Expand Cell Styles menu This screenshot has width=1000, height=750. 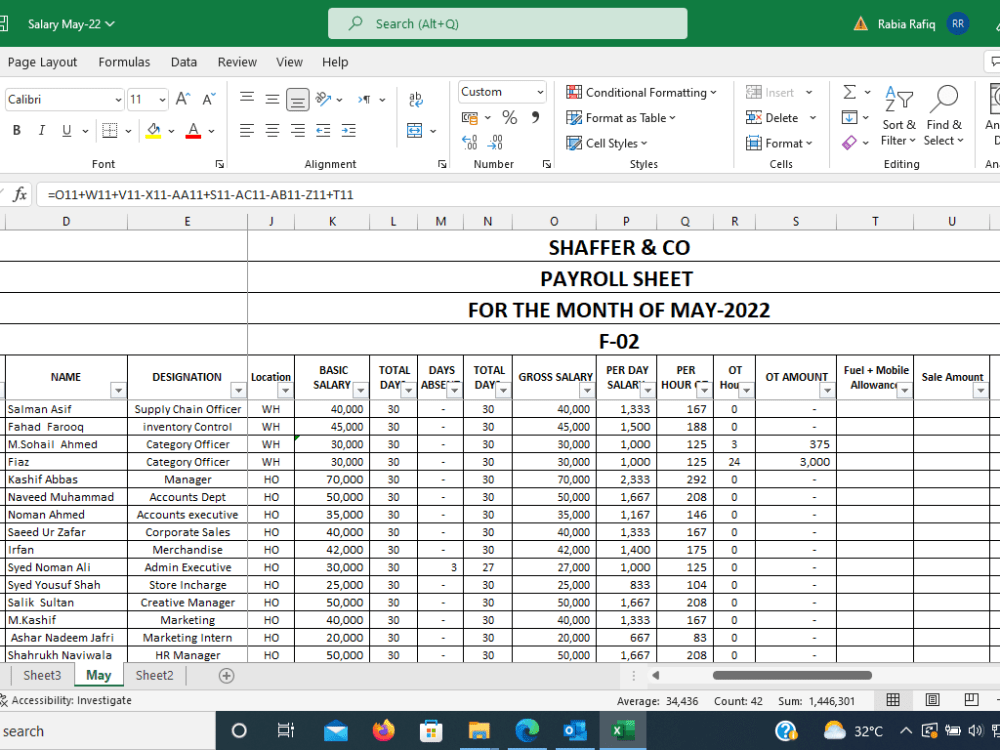coord(607,143)
